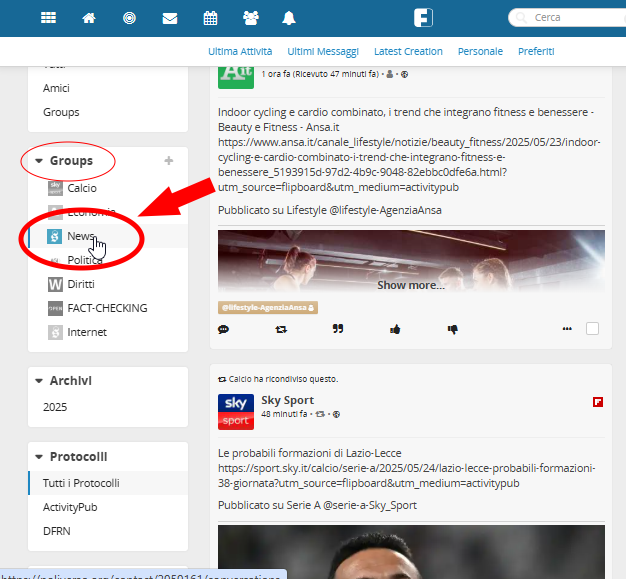Switch to Preferiti tab
This screenshot has width=626, height=579.
536,52
